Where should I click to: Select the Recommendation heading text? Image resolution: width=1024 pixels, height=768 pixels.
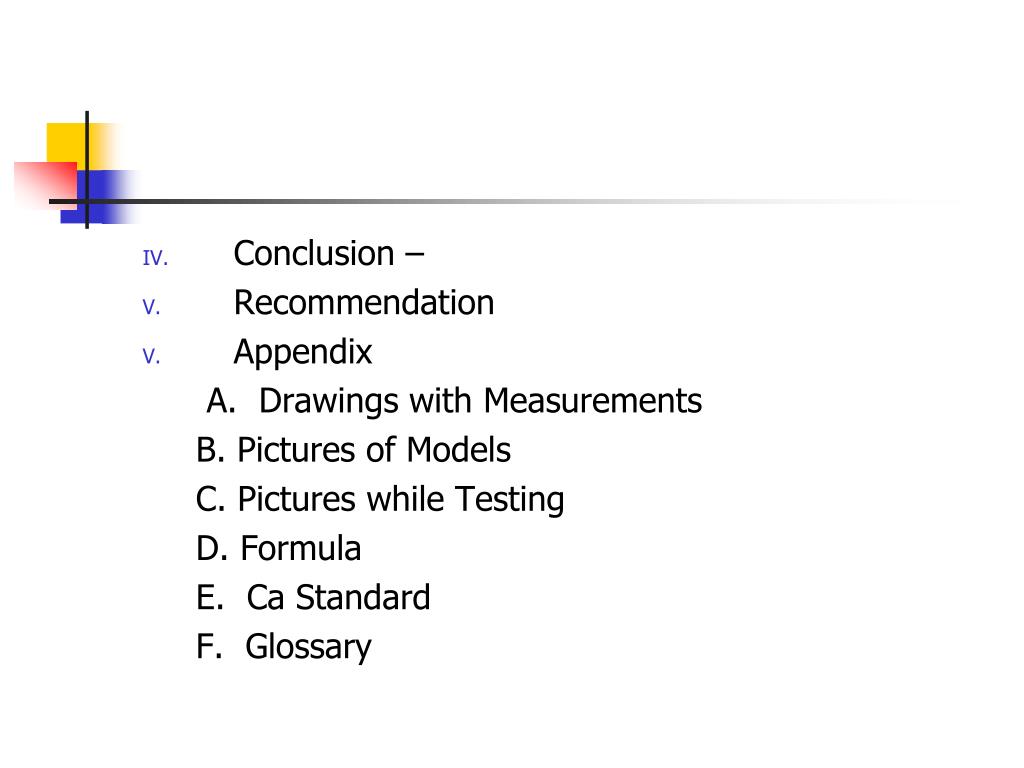[x=364, y=303]
